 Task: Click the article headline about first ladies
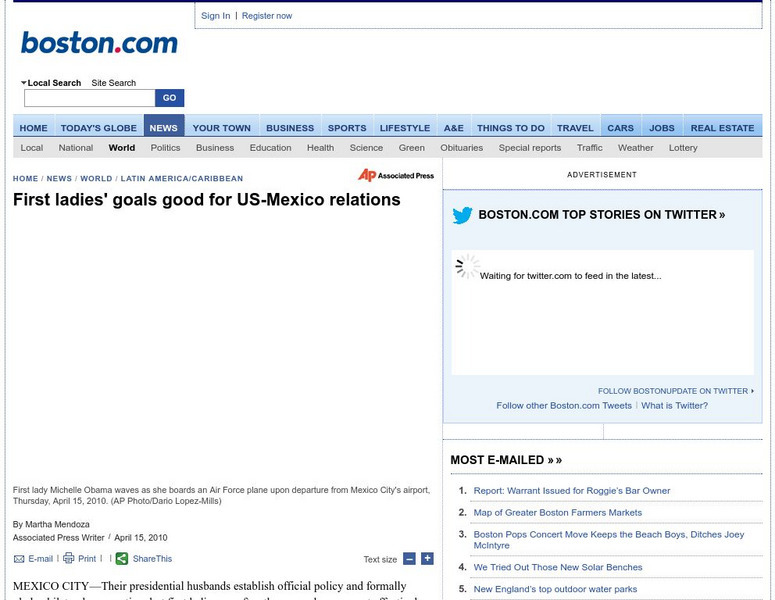pyautogui.click(x=207, y=200)
